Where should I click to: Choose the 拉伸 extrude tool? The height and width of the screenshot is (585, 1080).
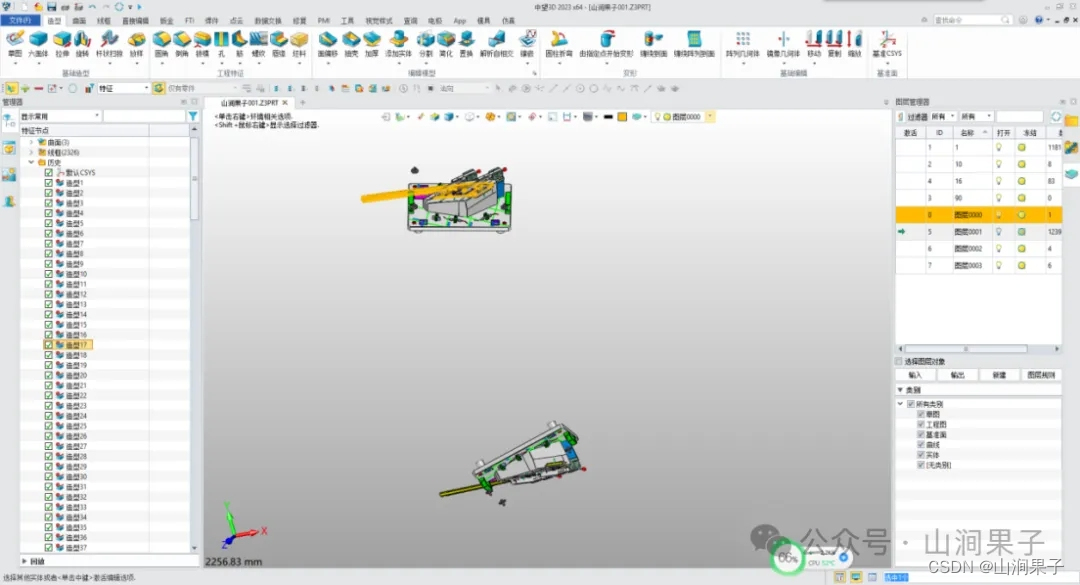(x=62, y=43)
